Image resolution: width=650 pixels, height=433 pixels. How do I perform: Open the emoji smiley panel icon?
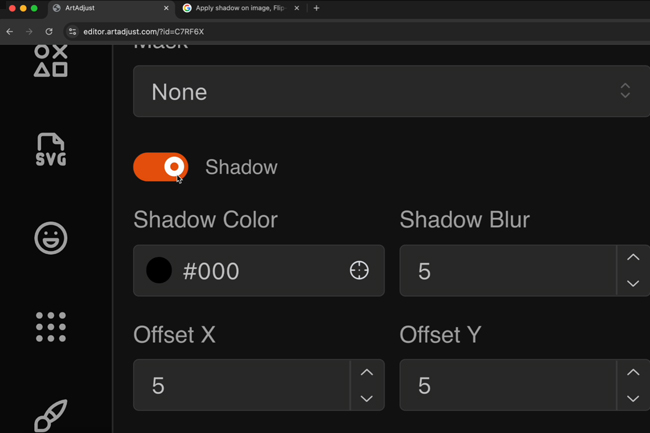point(51,238)
